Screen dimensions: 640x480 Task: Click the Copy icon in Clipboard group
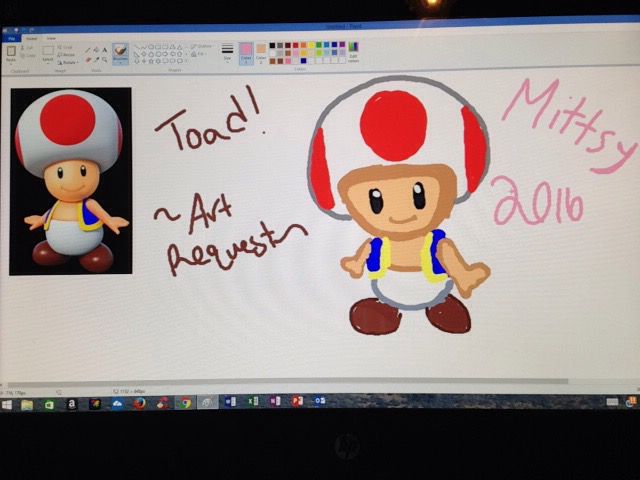tap(23, 56)
